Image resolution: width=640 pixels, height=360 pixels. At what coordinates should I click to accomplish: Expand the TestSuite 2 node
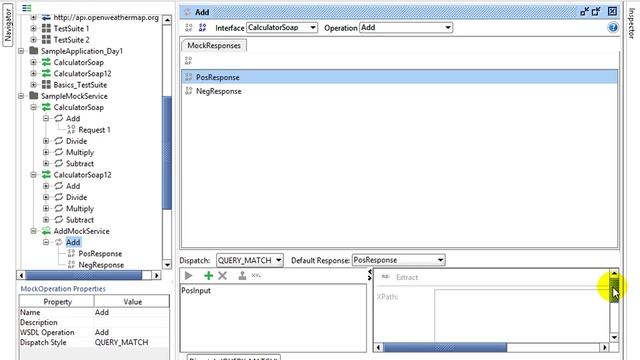pyautogui.click(x=33, y=40)
